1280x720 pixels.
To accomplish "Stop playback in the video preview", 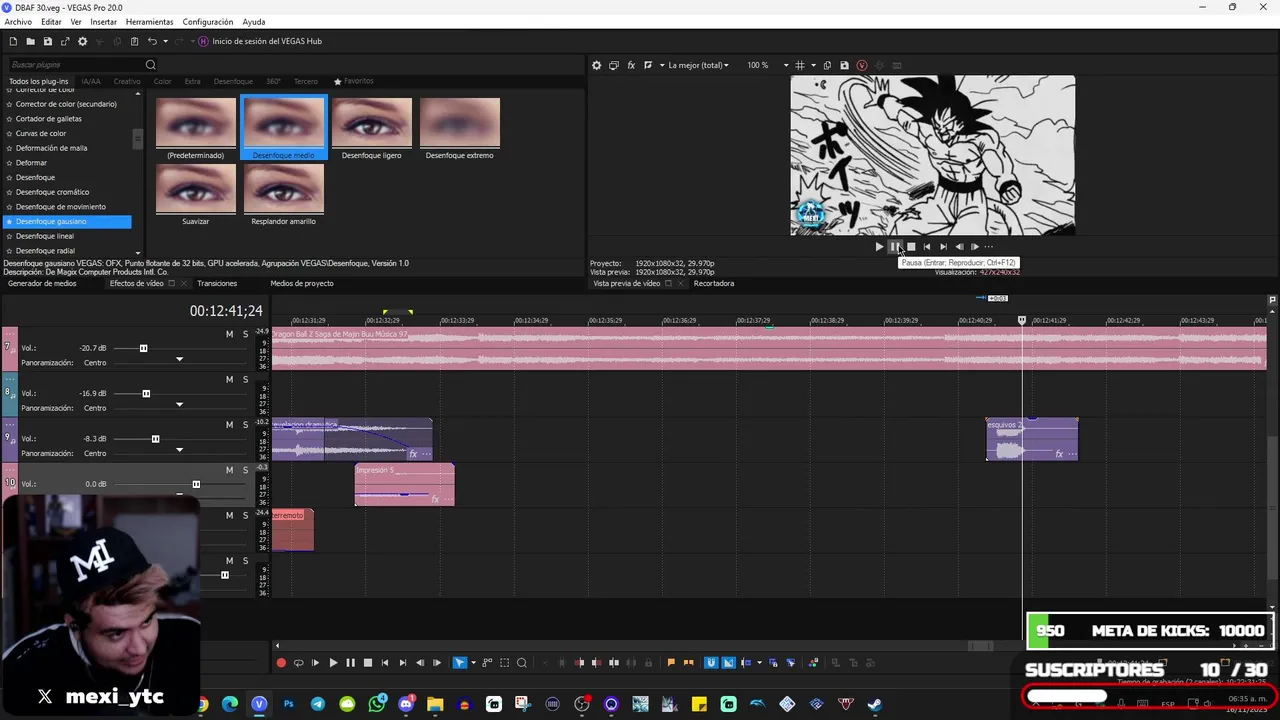I will pyautogui.click(x=911, y=247).
